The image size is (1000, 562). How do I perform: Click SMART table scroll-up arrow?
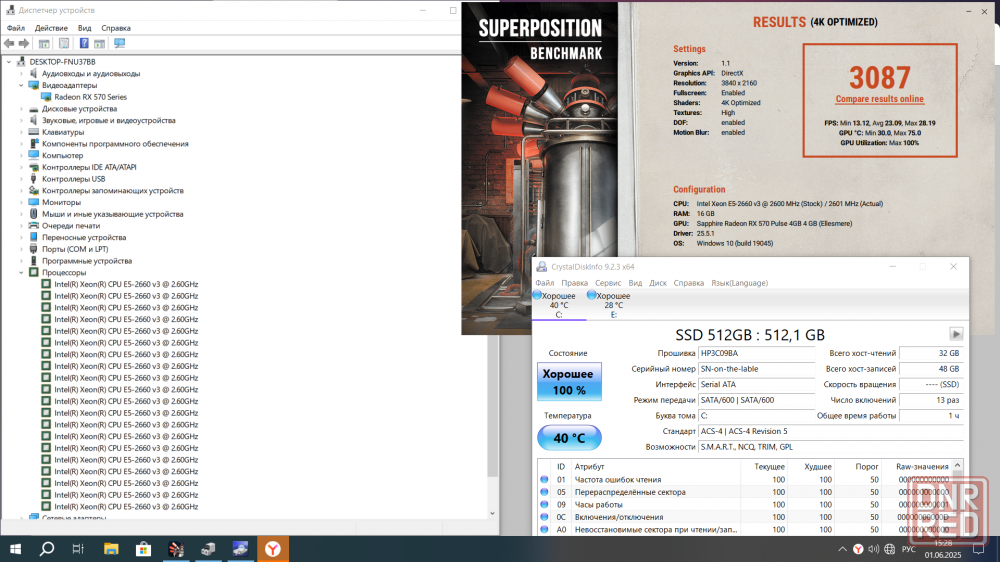tap(957, 466)
